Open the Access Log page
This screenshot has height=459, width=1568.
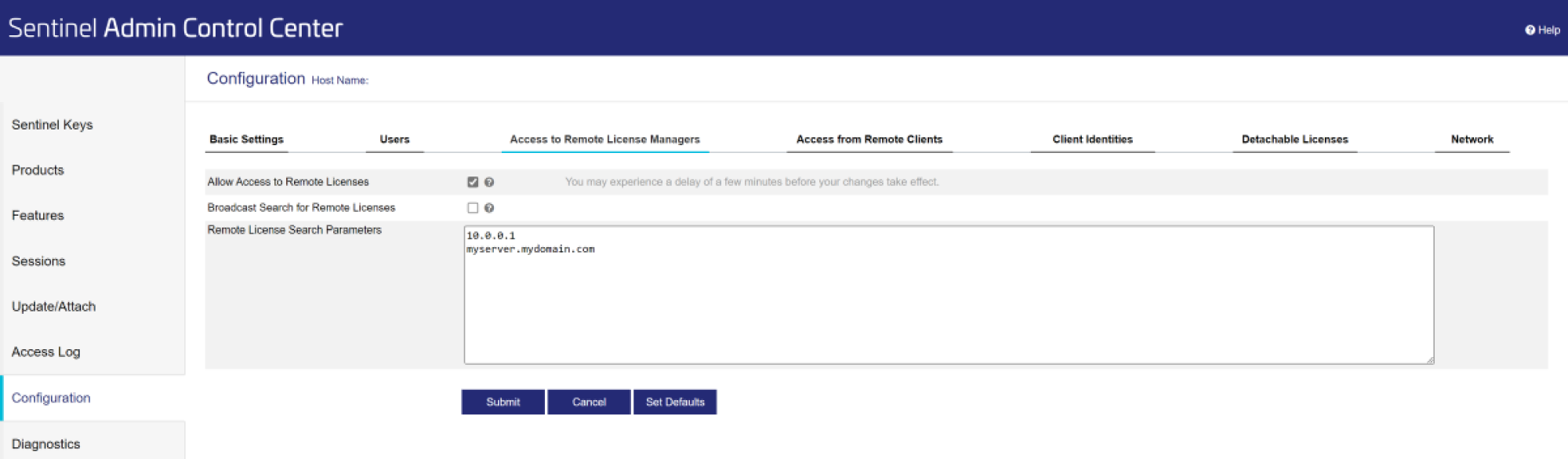(46, 352)
